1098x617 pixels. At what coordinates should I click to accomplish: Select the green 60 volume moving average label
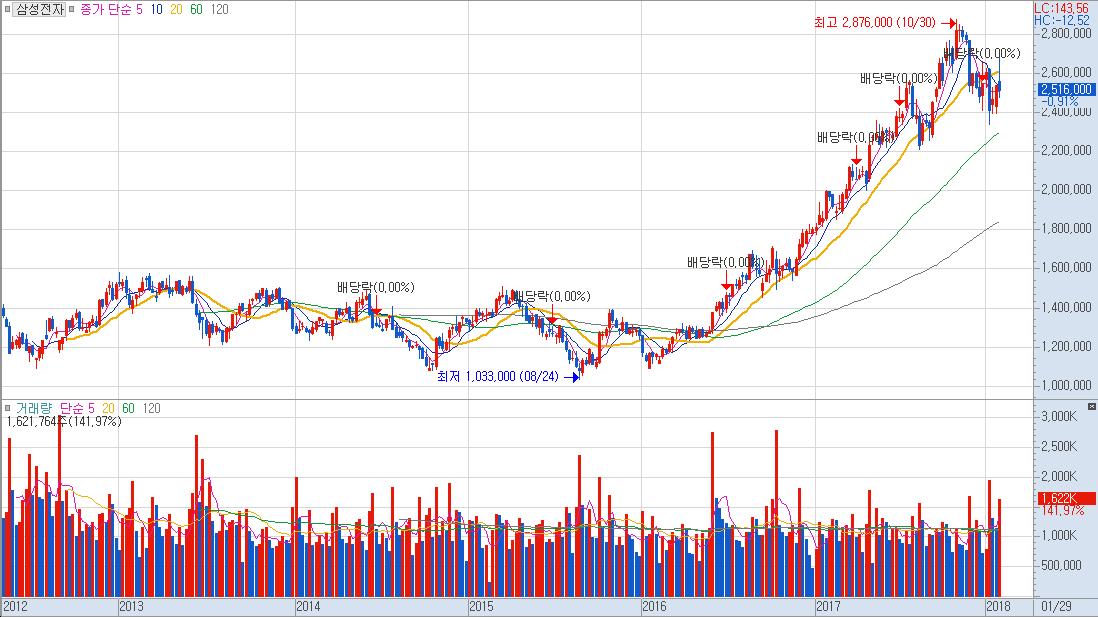(x=128, y=408)
